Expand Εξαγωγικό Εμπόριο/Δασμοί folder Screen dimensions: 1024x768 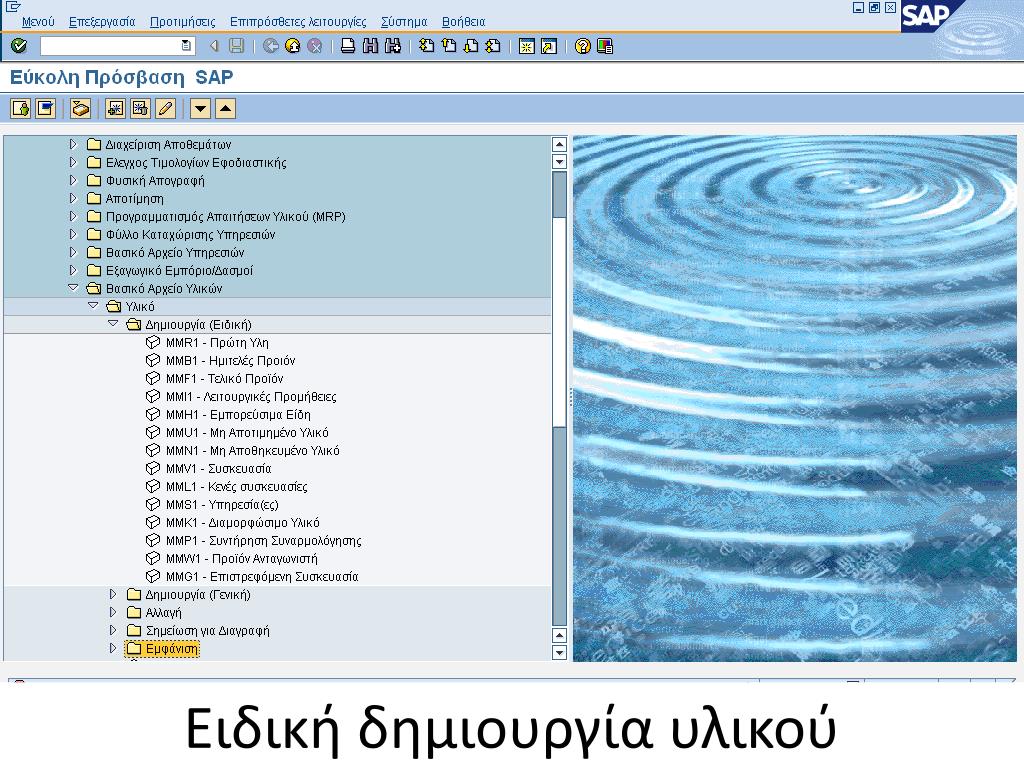pyautogui.click(x=73, y=270)
